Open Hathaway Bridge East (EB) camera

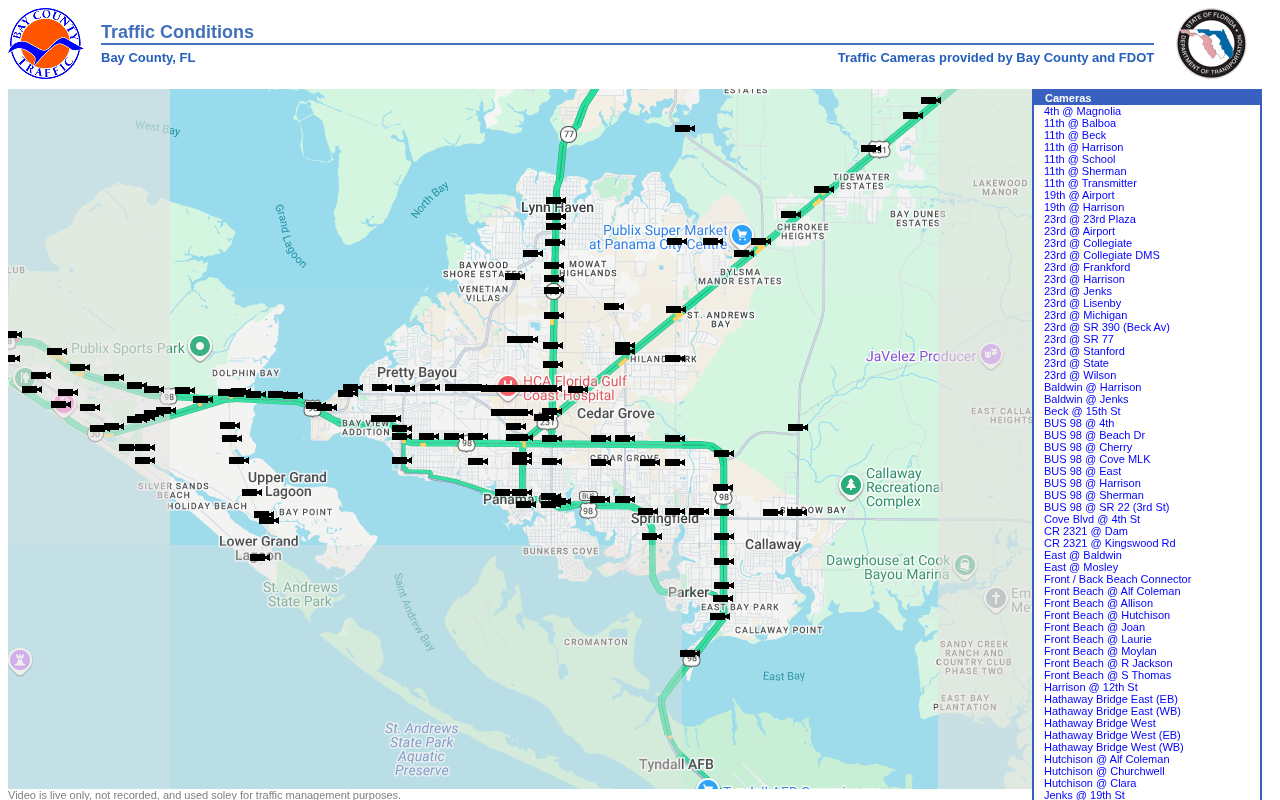(1111, 699)
